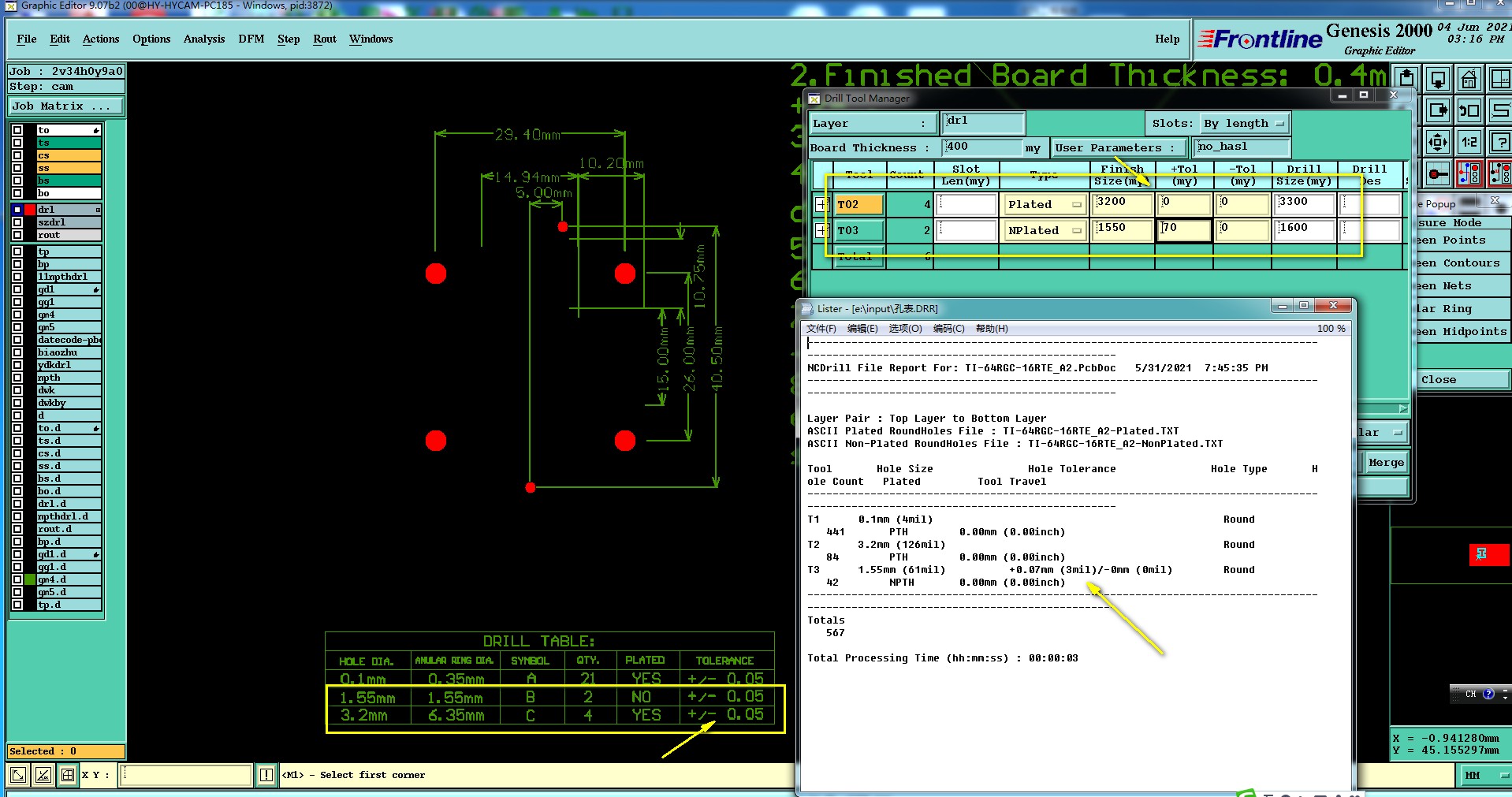
Task: Open the Rout menu
Action: [325, 39]
